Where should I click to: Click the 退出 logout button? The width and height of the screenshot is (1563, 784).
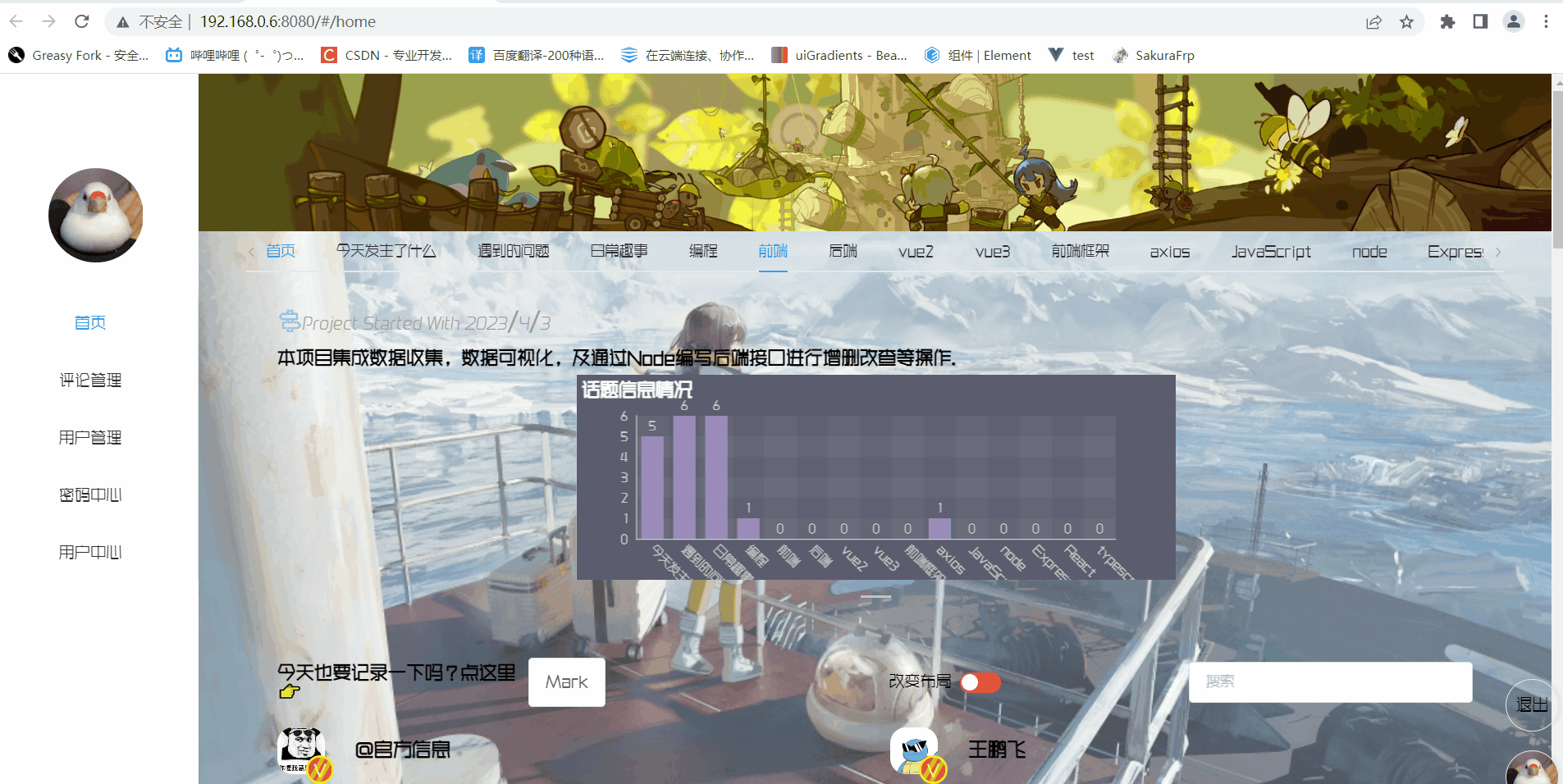1530,704
